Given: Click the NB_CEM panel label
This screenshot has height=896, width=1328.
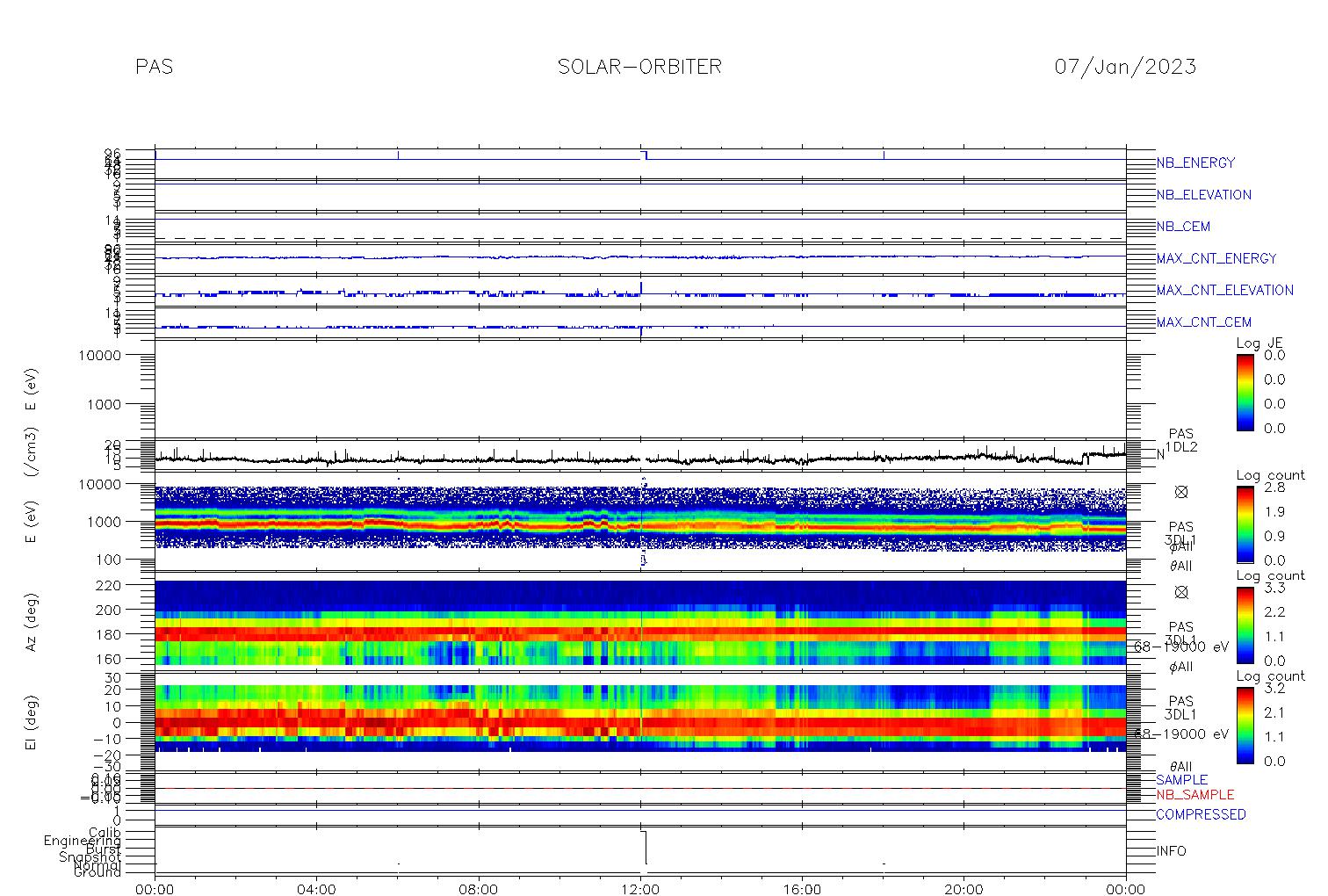Looking at the screenshot, I should 1183,227.
